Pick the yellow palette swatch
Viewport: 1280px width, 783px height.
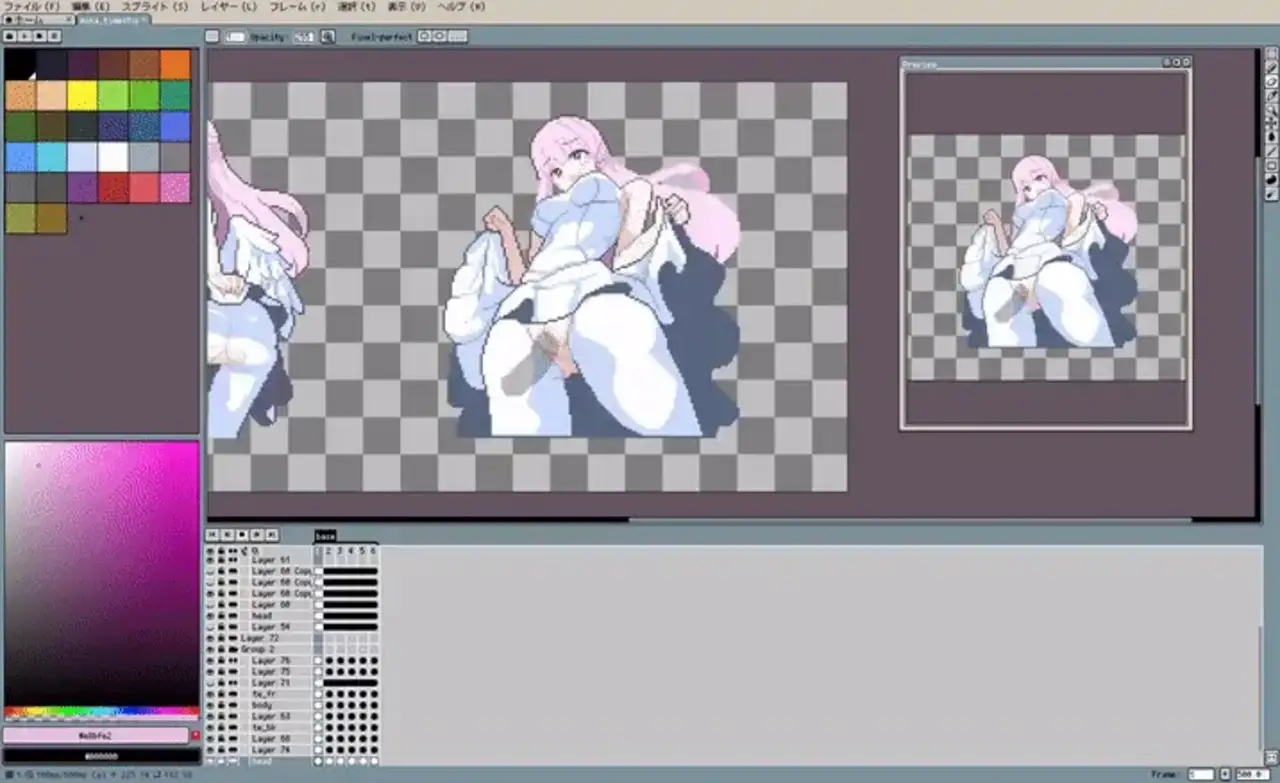point(82,96)
